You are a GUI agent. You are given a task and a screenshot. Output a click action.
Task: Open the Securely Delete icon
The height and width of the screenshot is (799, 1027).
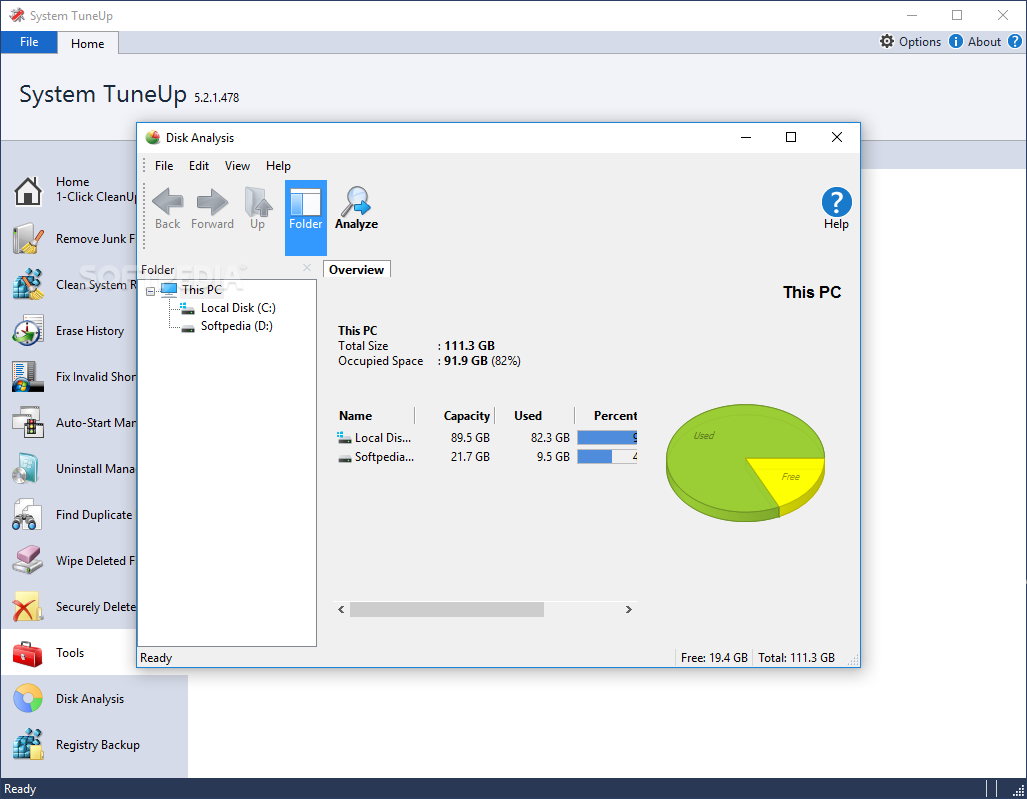28,606
